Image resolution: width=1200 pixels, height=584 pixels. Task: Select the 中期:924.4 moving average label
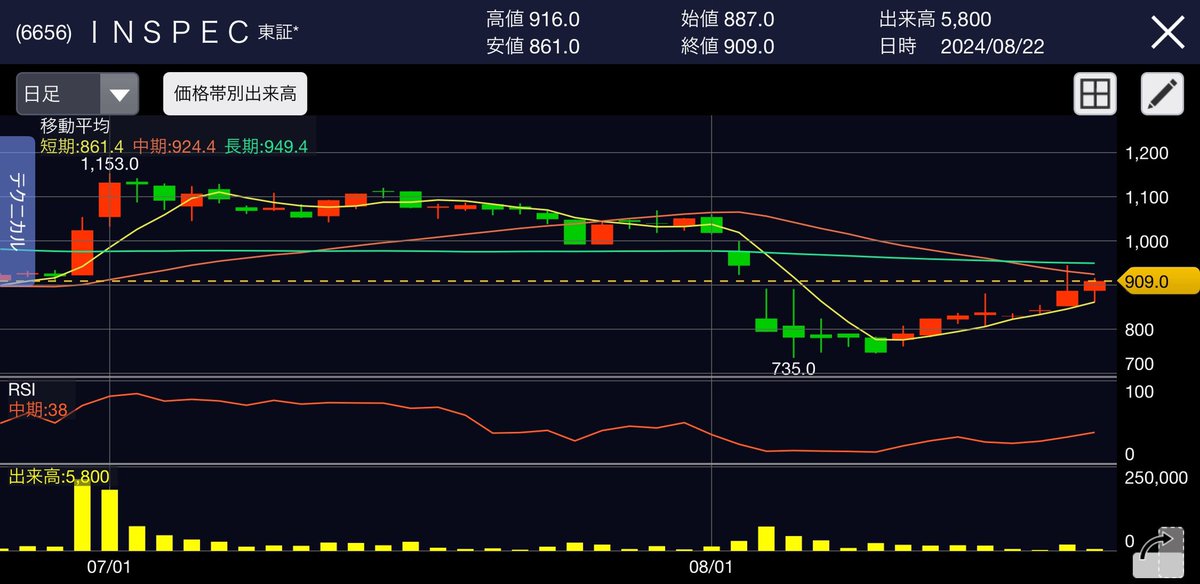(x=176, y=147)
